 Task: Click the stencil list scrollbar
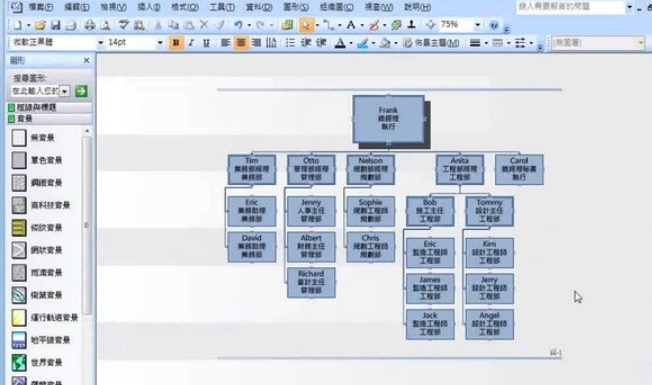pyautogui.click(x=86, y=225)
